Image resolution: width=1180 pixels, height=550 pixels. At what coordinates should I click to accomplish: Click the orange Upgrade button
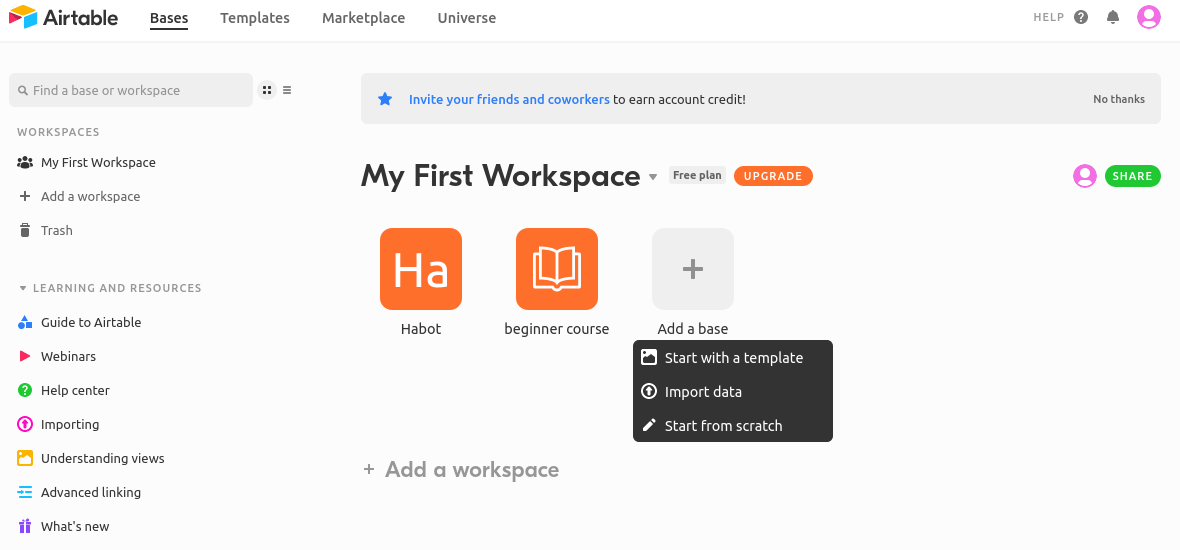click(773, 176)
